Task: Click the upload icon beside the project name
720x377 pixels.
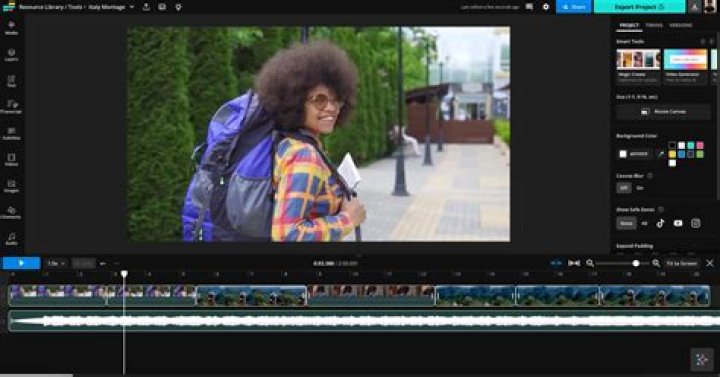Action: pos(146,7)
